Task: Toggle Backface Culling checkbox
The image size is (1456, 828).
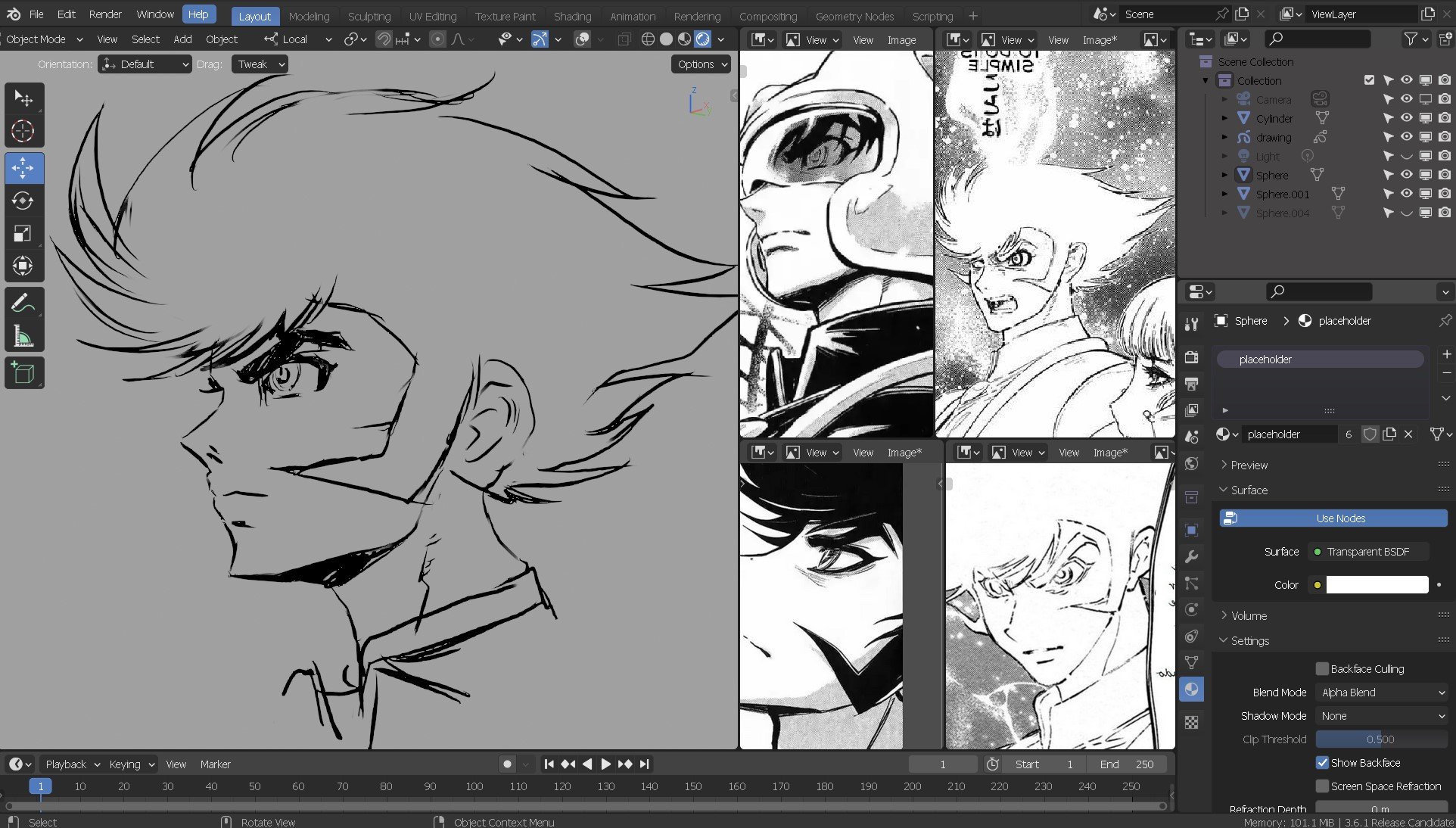Action: click(1322, 668)
